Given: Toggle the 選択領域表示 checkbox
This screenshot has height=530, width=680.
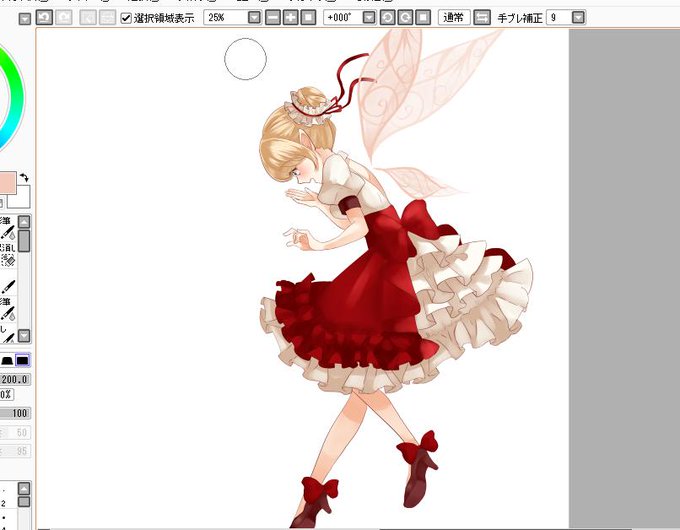Looking at the screenshot, I should [126, 18].
